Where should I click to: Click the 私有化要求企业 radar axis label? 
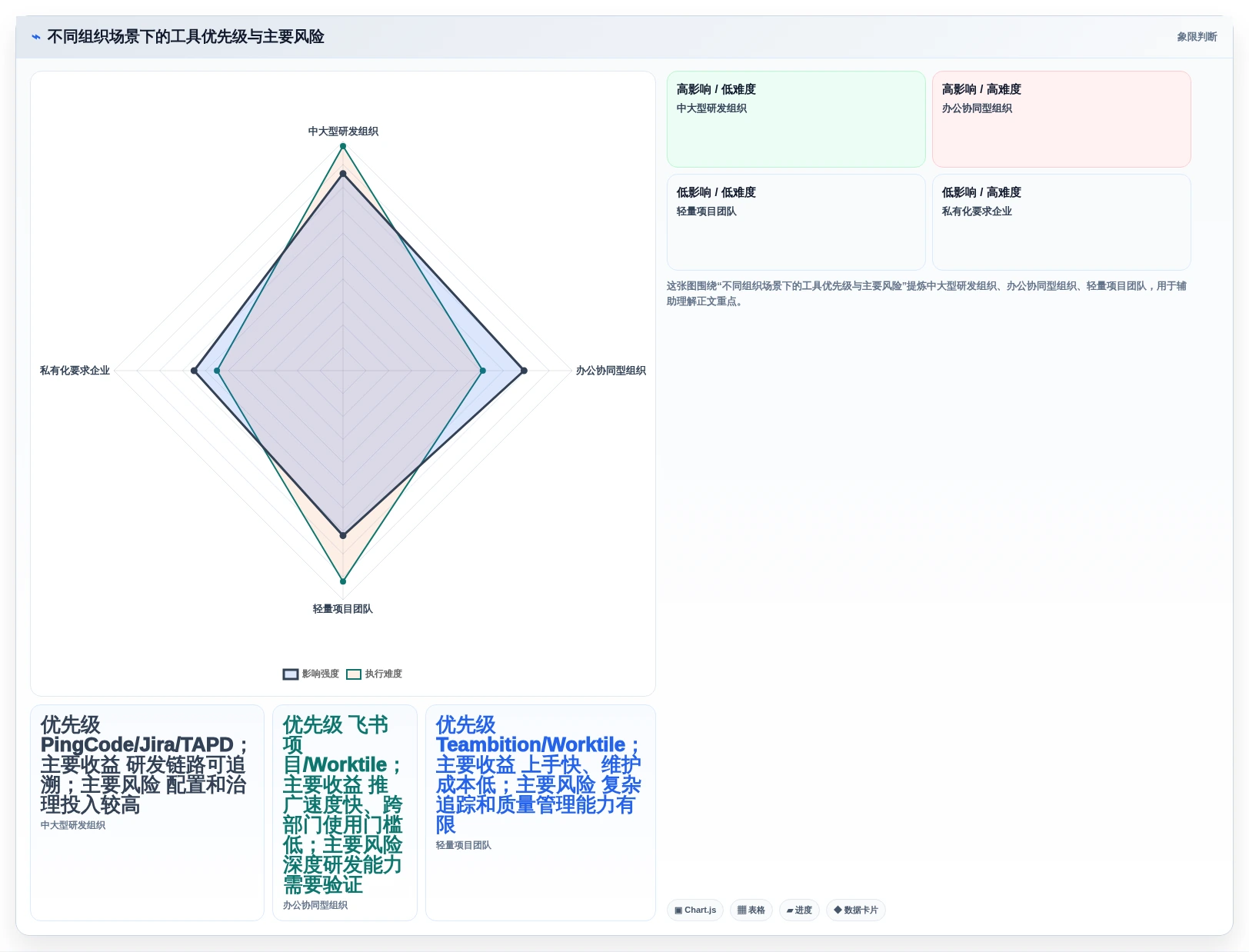(75, 371)
